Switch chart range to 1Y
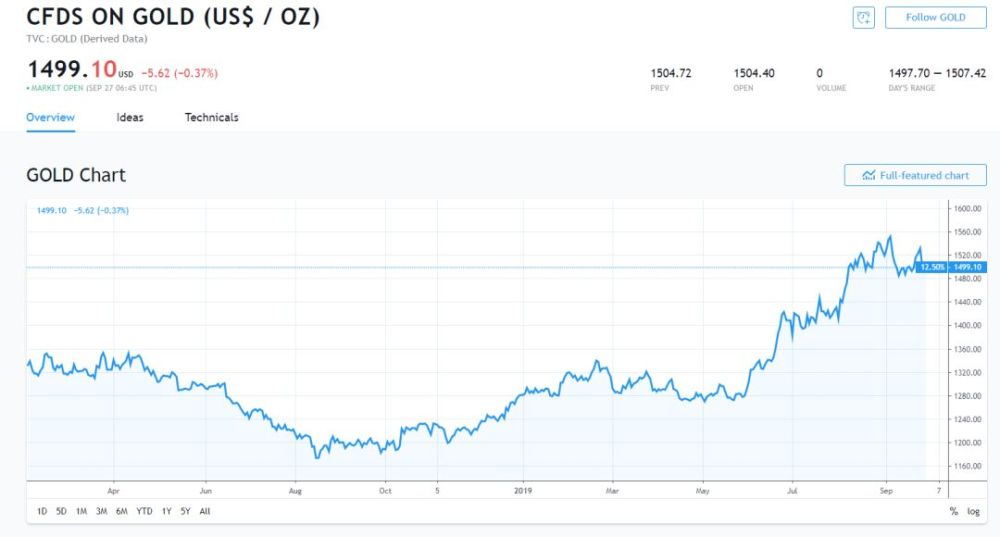 (x=166, y=511)
